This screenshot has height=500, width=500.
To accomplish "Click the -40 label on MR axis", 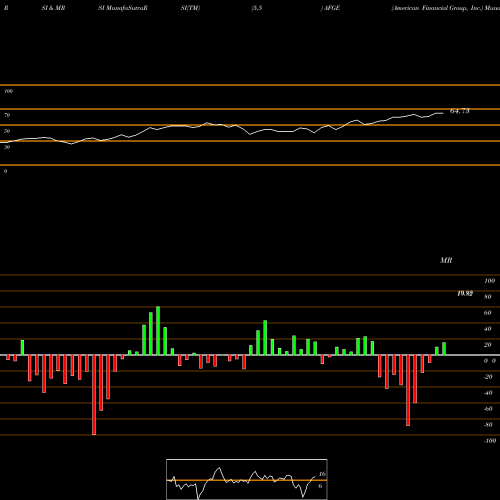I will point(488,393).
